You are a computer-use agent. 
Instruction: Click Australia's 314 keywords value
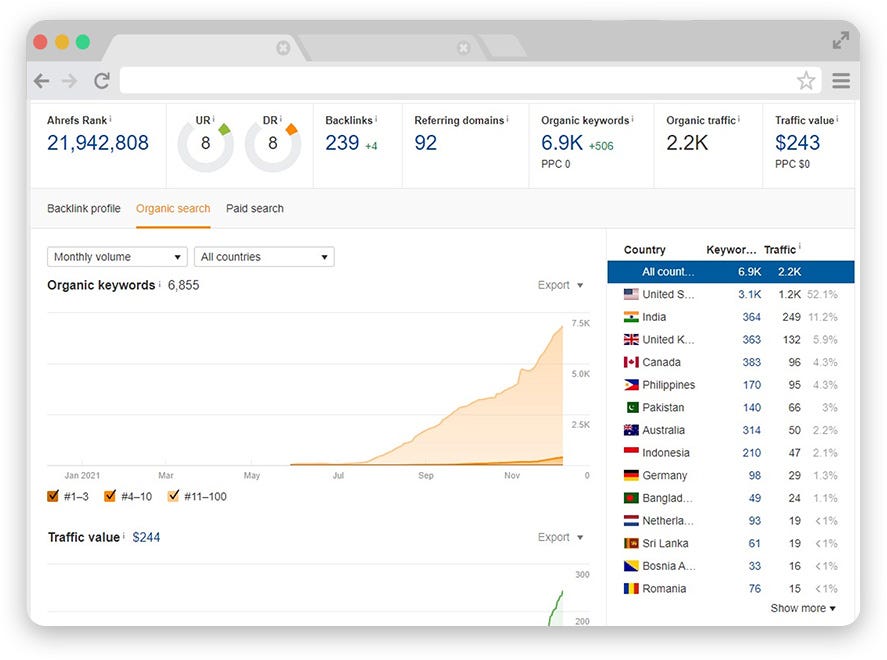pyautogui.click(x=751, y=430)
